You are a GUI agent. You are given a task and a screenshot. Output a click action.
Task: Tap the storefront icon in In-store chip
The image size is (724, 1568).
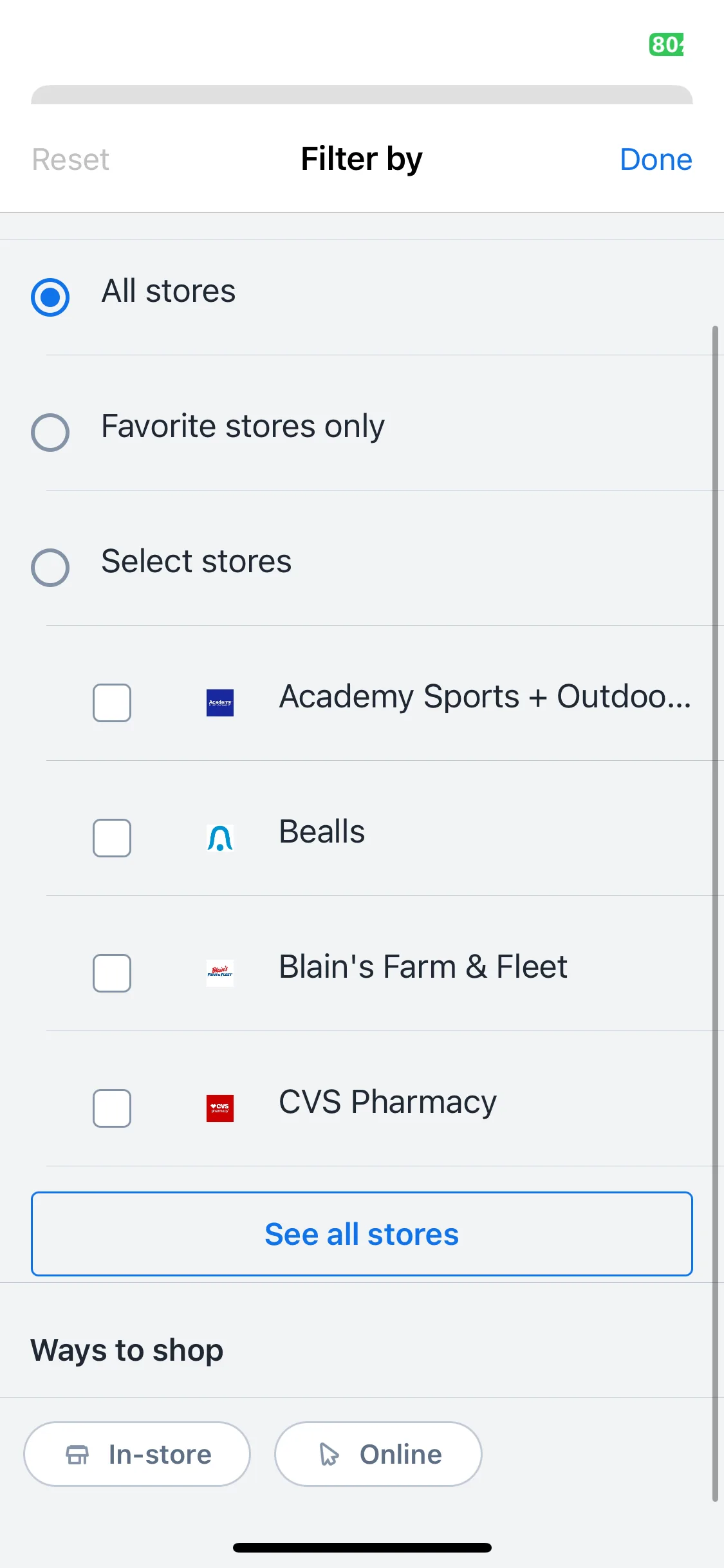click(x=77, y=1454)
